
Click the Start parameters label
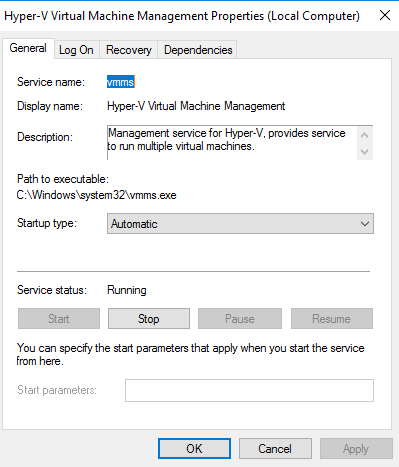(57, 390)
